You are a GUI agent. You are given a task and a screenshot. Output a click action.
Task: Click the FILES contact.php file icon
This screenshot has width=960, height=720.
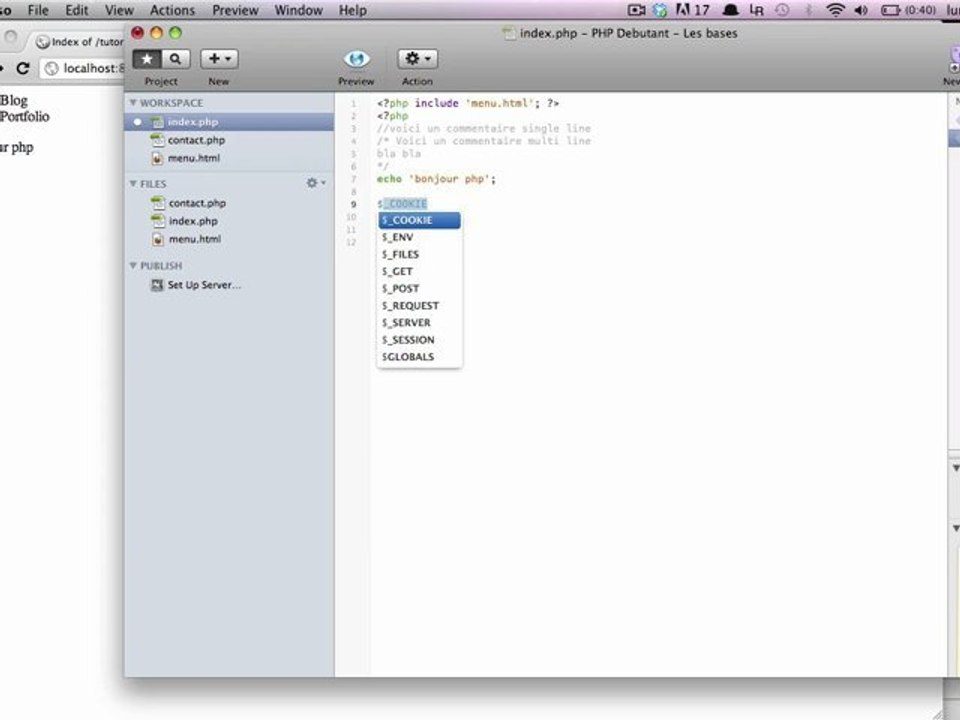[x=158, y=203]
